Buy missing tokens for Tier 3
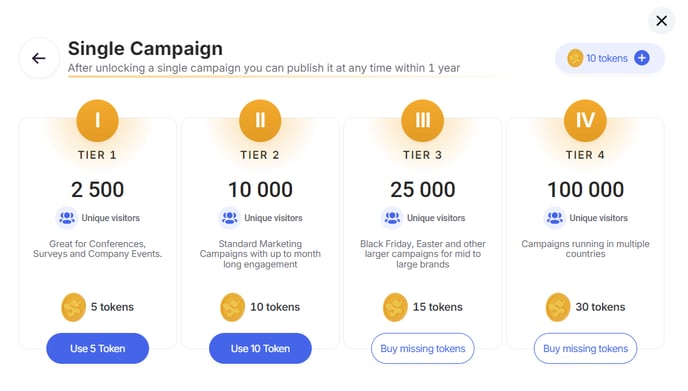688x391 pixels. click(x=423, y=348)
